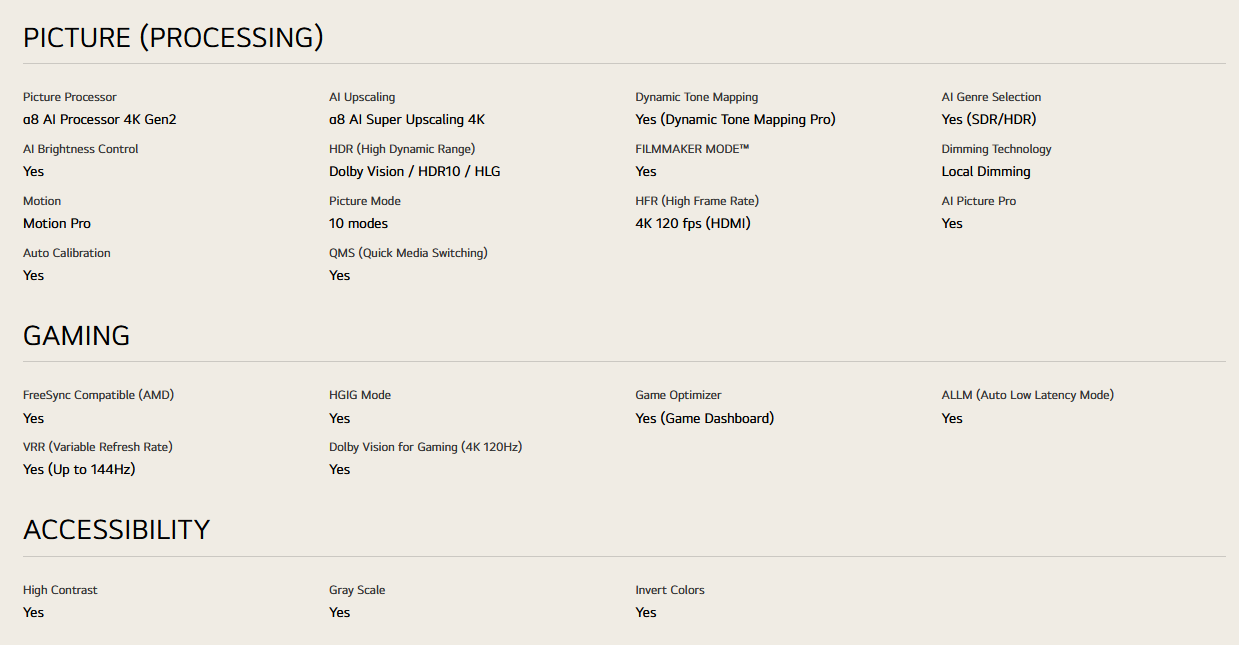Click the Picture Processor spec label
This screenshot has height=645, width=1239.
click(x=70, y=97)
